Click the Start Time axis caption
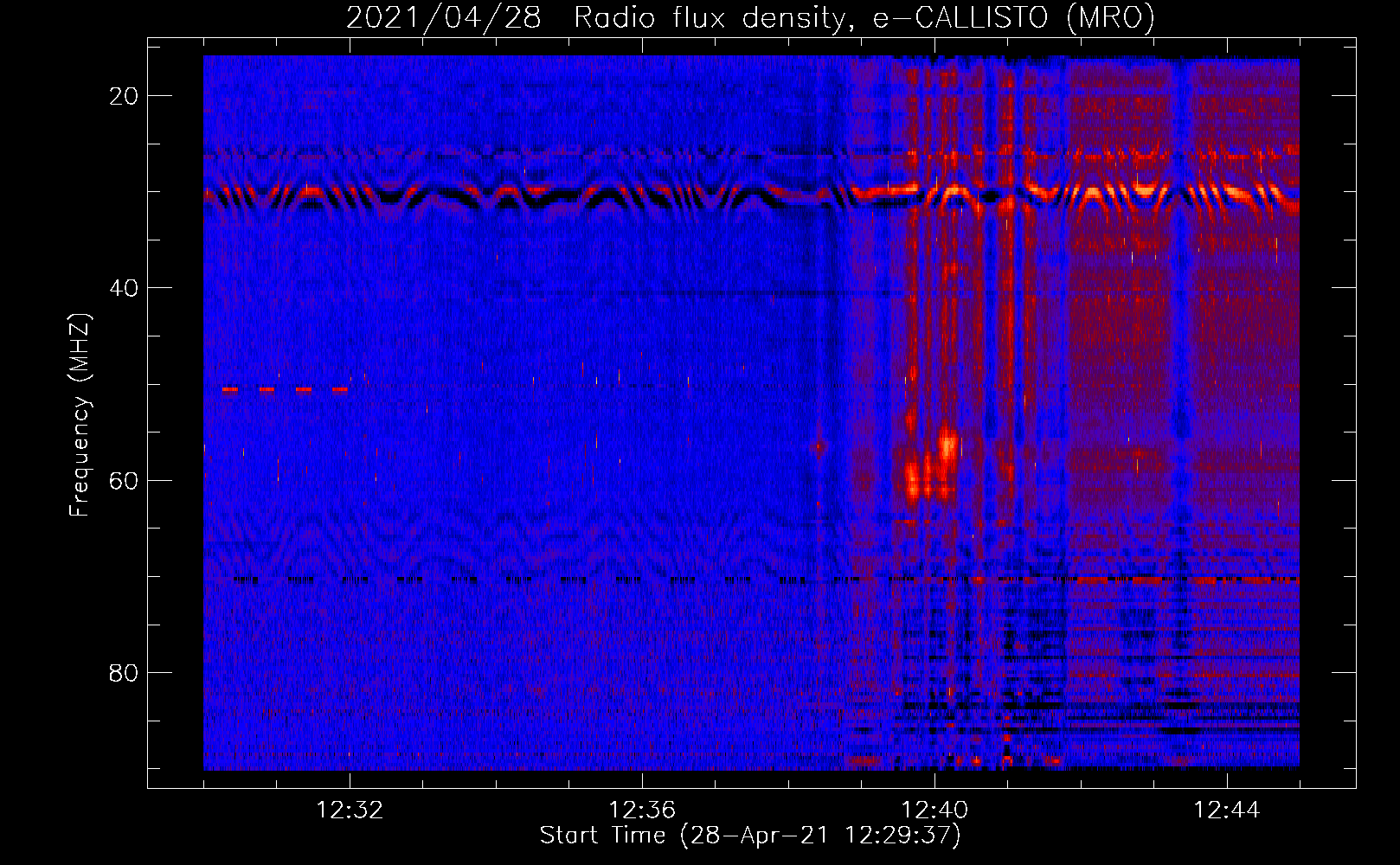Image resolution: width=1400 pixels, height=865 pixels. click(x=750, y=836)
